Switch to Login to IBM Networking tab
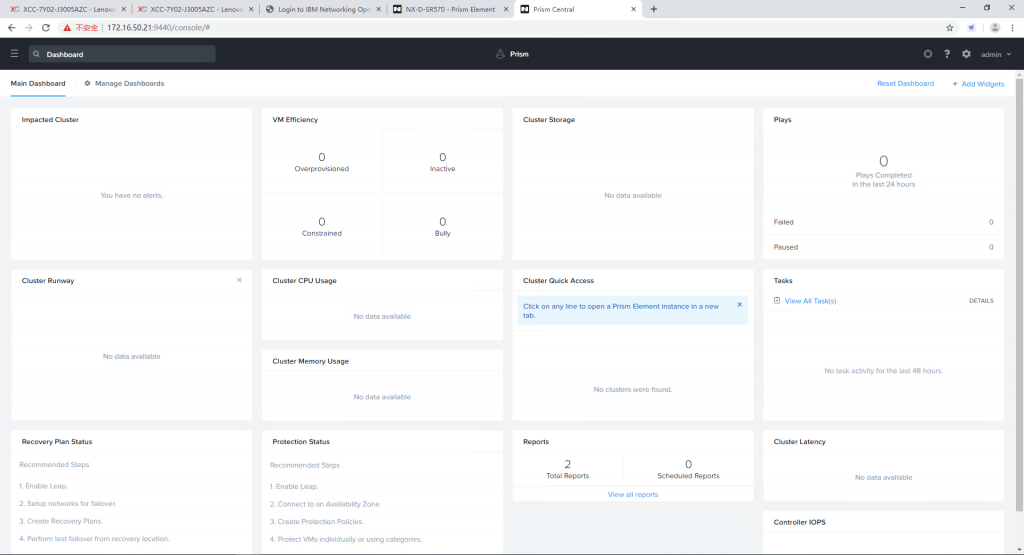Image resolution: width=1024 pixels, height=555 pixels. [x=324, y=9]
